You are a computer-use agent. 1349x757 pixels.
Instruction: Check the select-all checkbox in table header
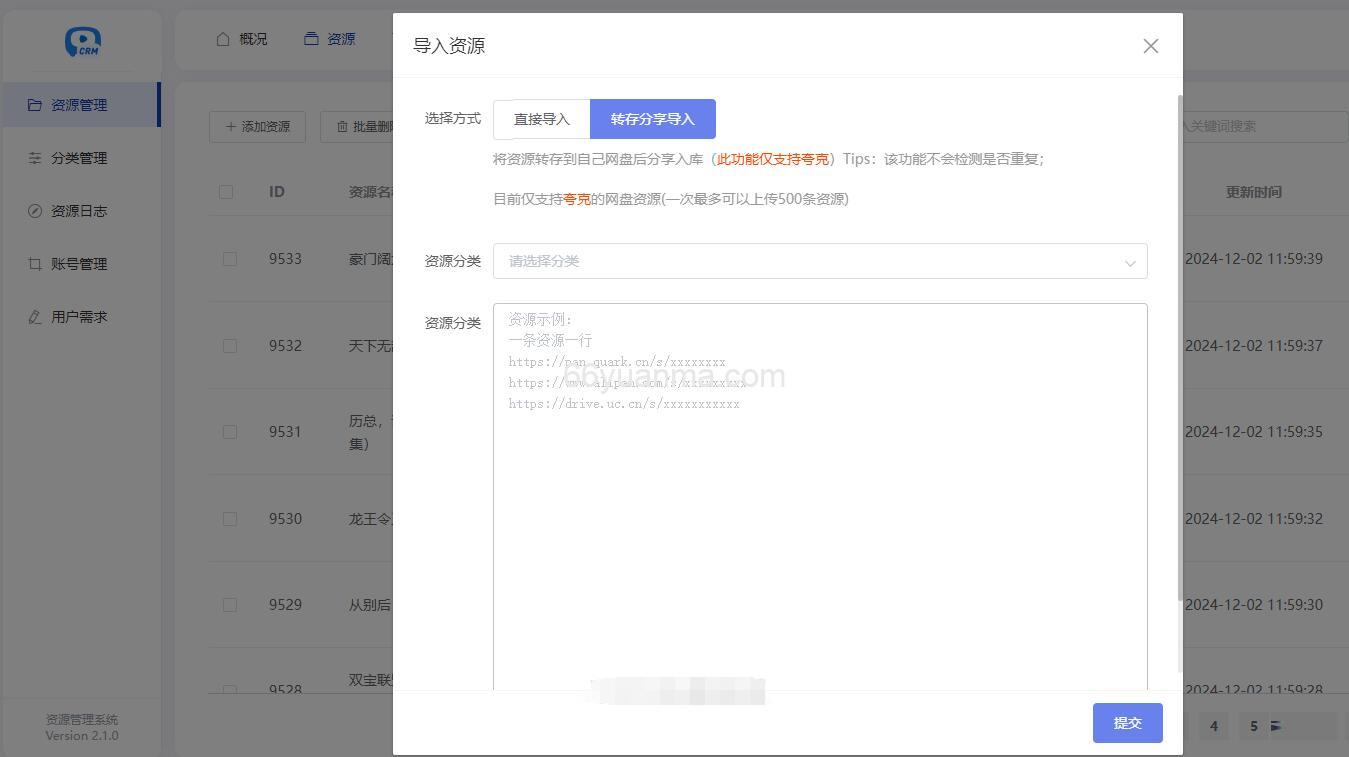(x=228, y=191)
